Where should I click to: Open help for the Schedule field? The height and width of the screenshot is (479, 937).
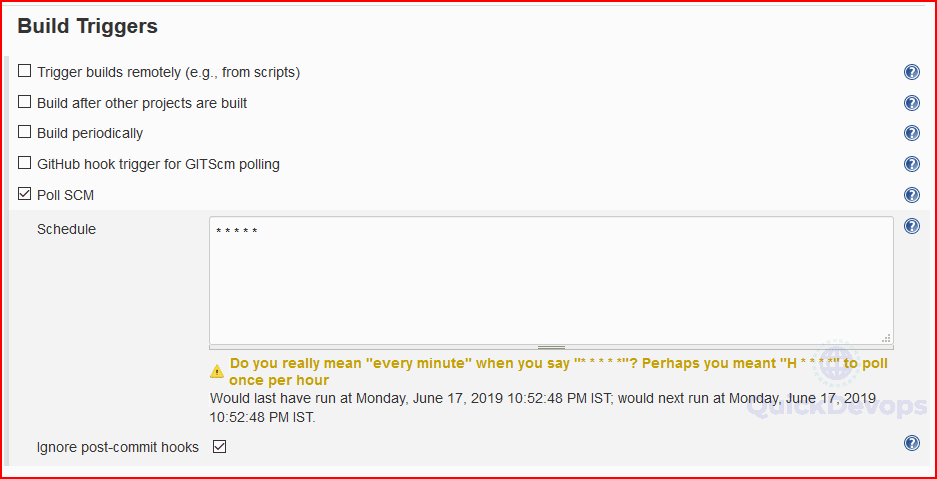click(911, 226)
